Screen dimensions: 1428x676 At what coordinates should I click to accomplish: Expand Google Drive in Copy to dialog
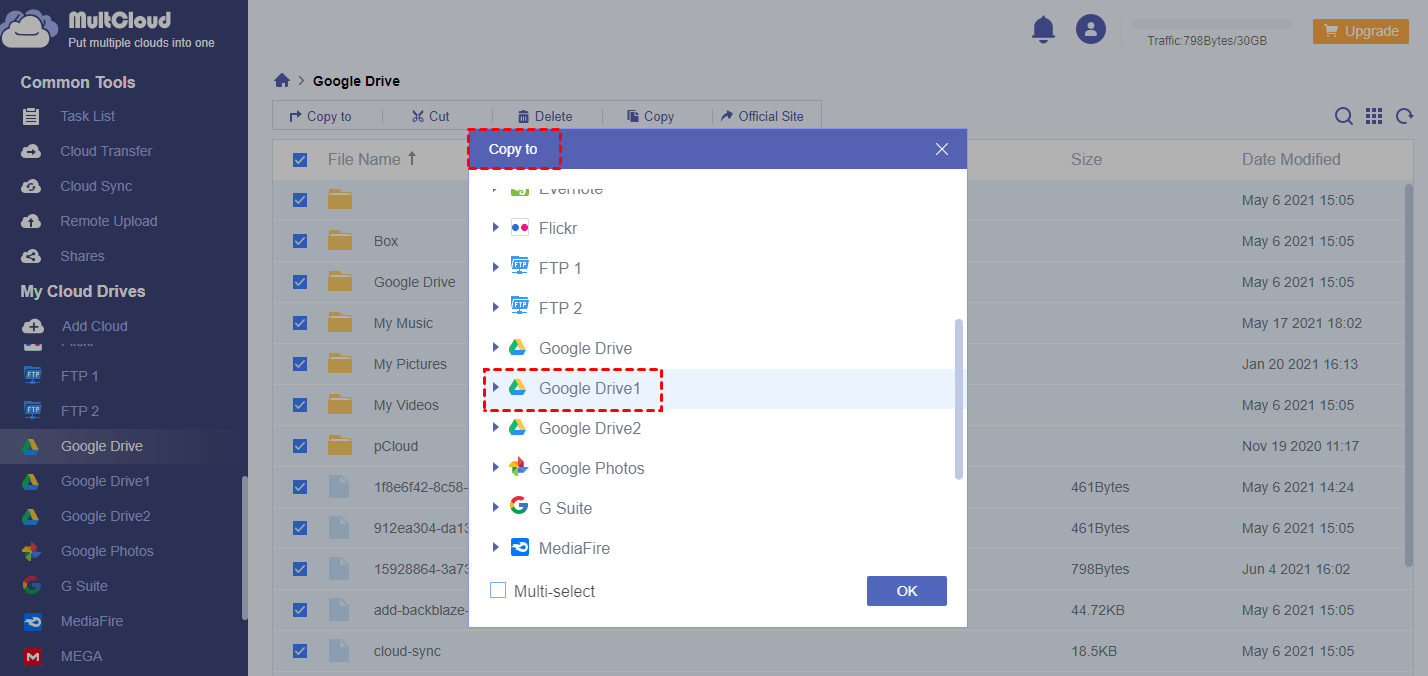(495, 348)
